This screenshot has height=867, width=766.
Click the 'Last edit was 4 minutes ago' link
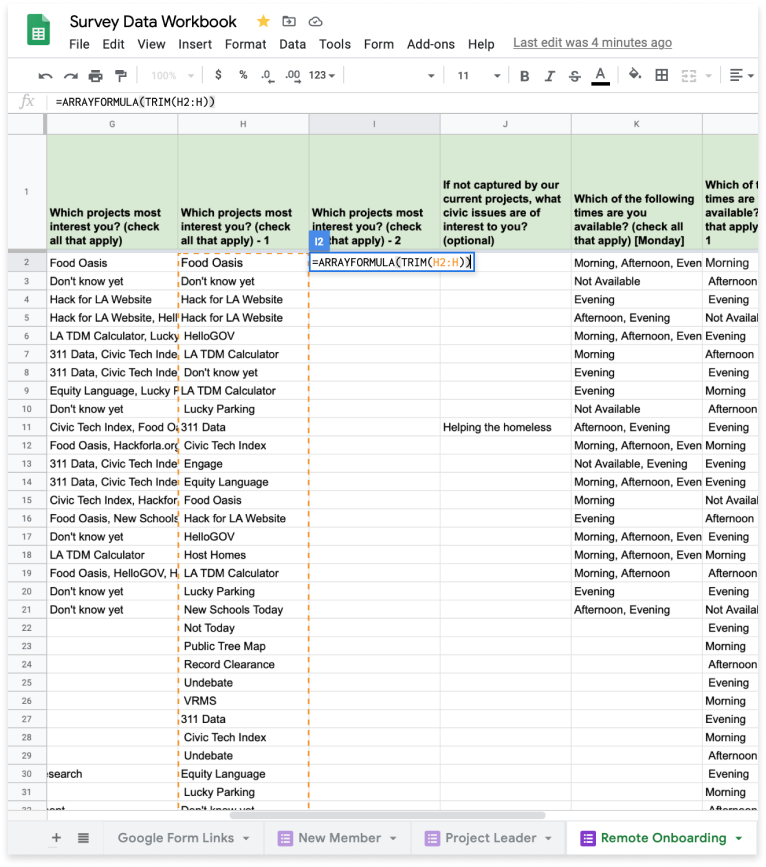592,43
